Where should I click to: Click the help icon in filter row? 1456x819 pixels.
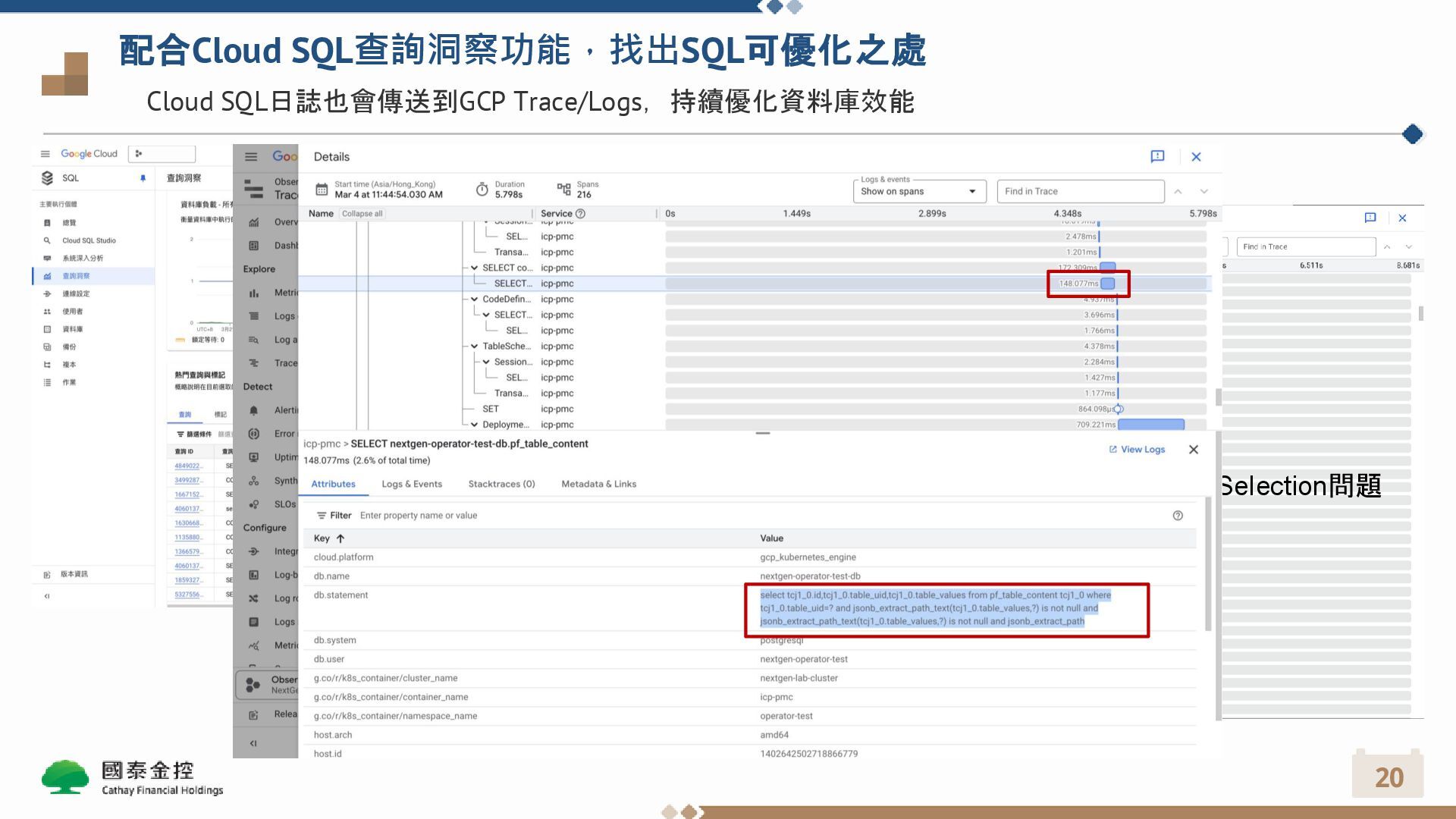click(1178, 516)
